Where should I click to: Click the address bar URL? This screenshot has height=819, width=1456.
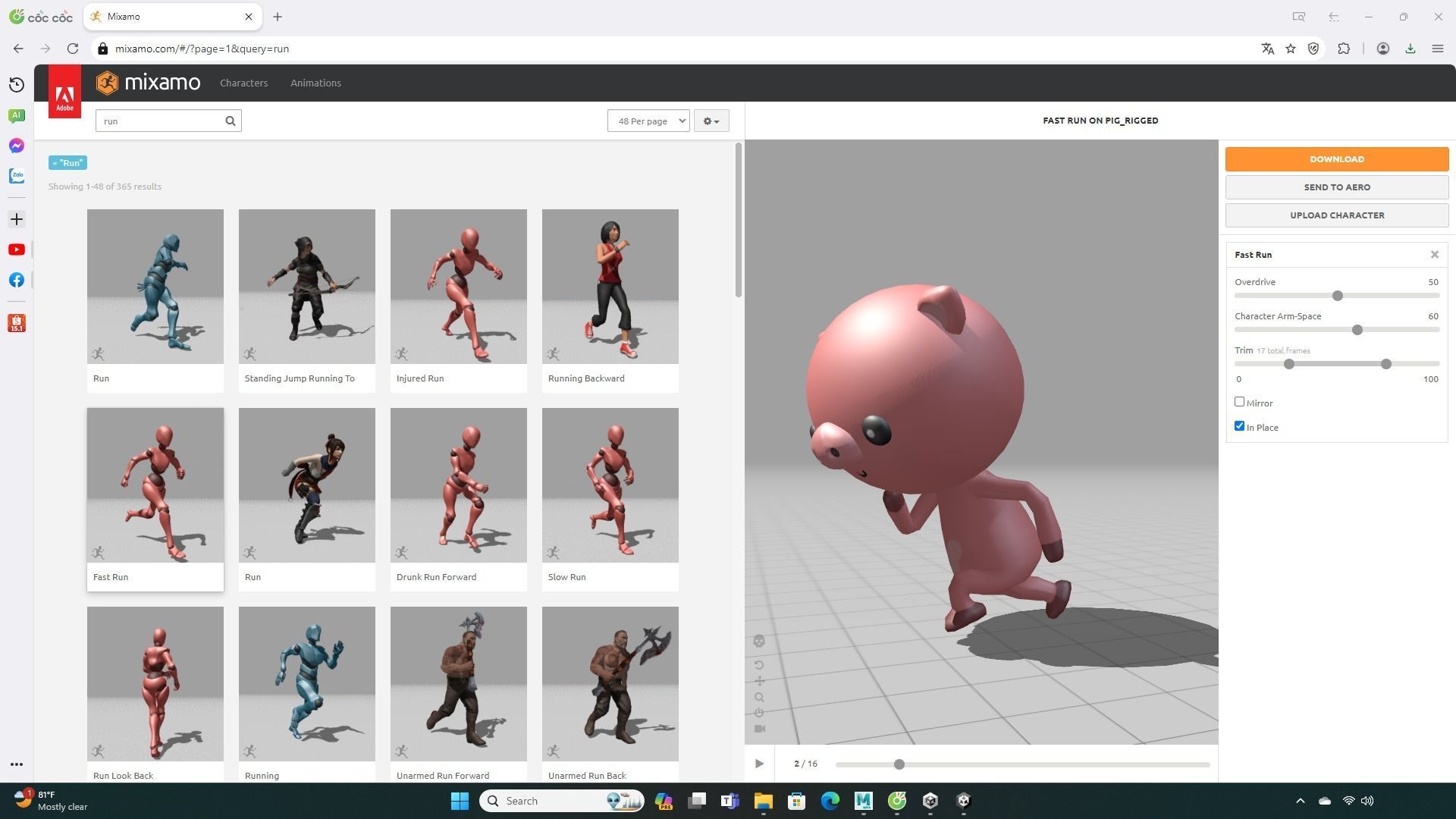(x=202, y=49)
